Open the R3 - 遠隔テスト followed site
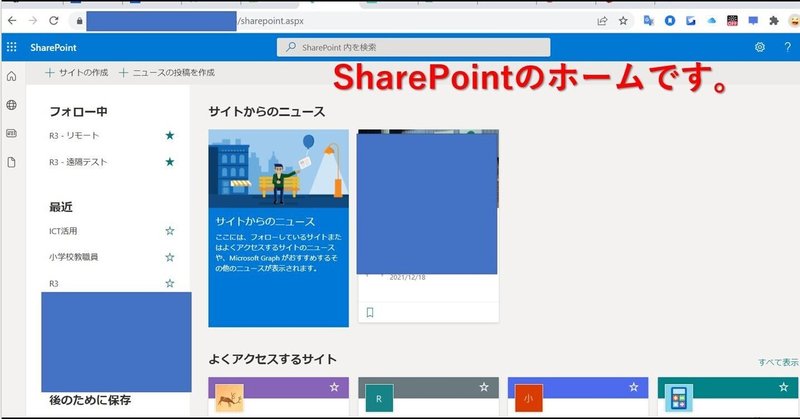 point(78,162)
